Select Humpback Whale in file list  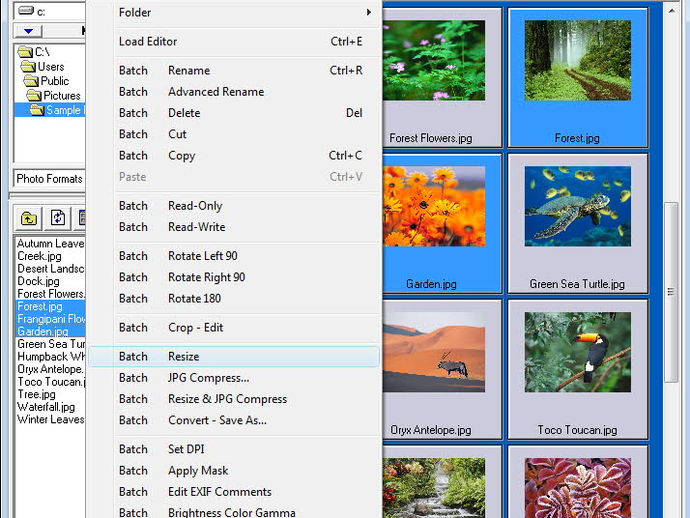click(x=50, y=356)
